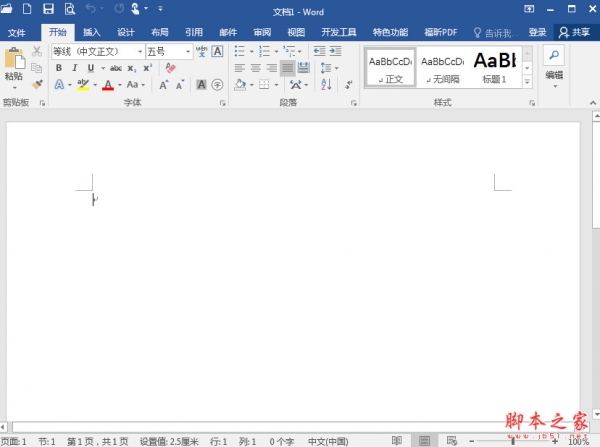The image size is (600, 447).
Task: Click the Sort A-Z icon
Action: pyautogui.click(x=326, y=85)
